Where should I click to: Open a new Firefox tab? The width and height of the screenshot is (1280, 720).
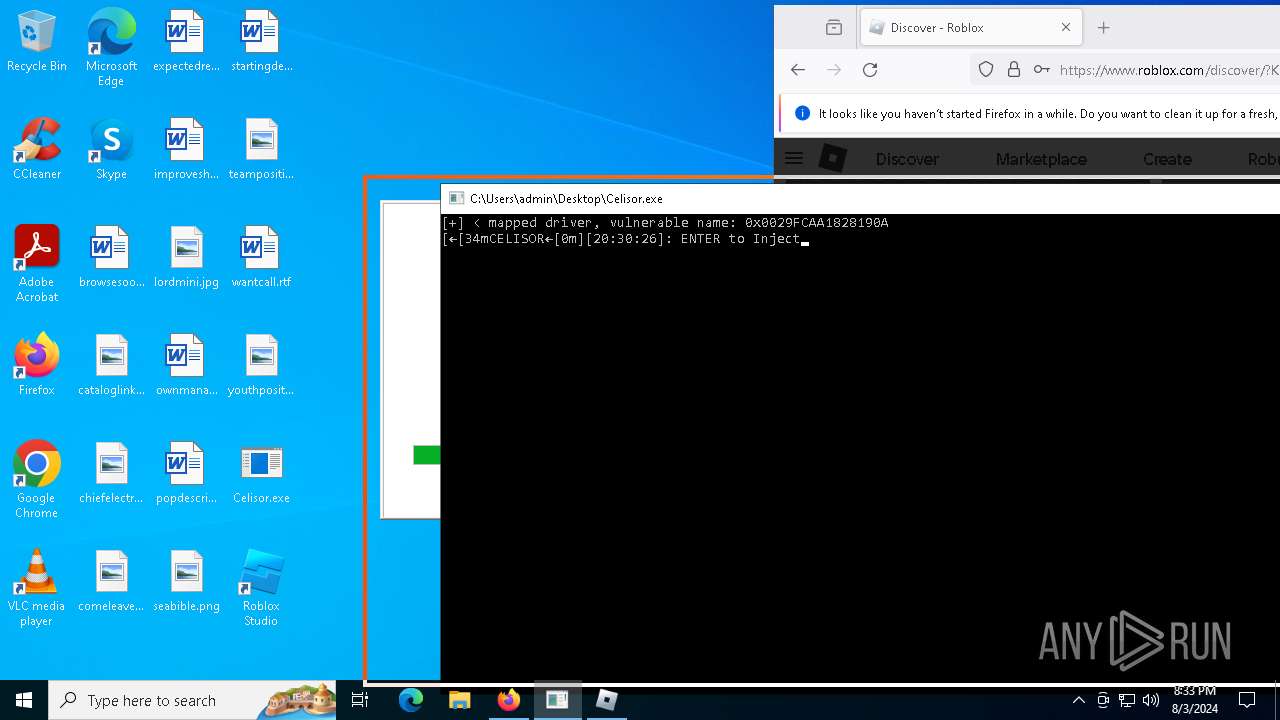click(1104, 28)
